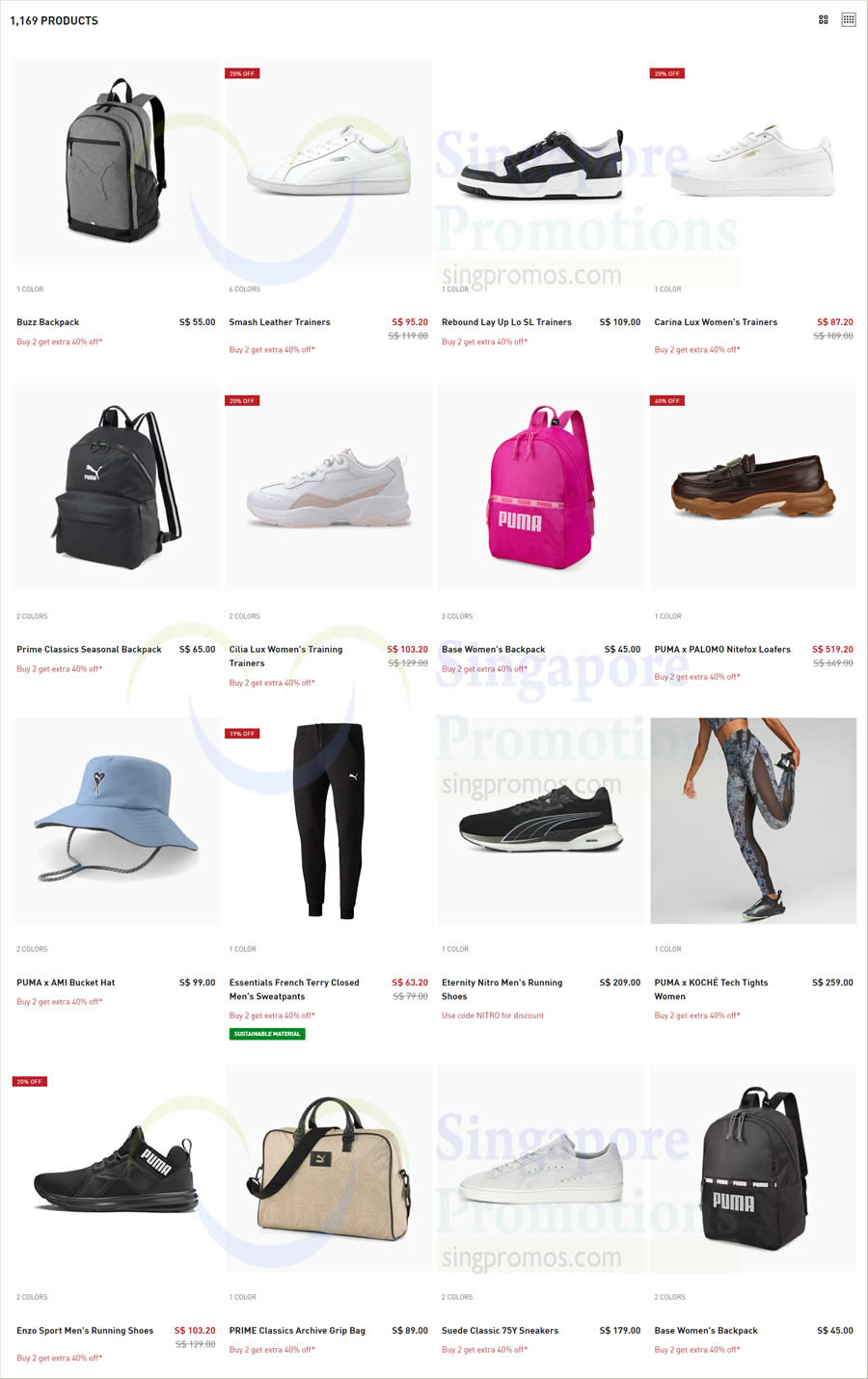The width and height of the screenshot is (868, 1379).
Task: View the Prime Classics Seasonal Backpack image
Action: (x=116, y=487)
